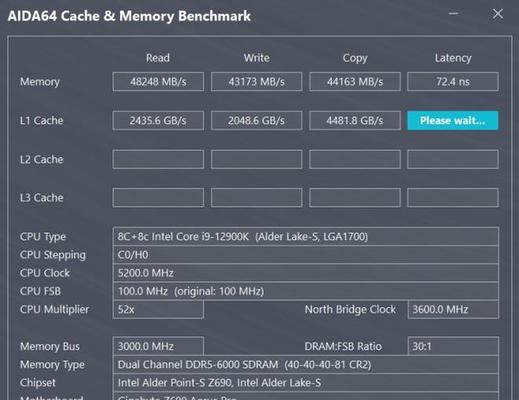Click the L1 Cache Write 2048.6 GB/s field
The width and height of the screenshot is (519, 400).
pyautogui.click(x=257, y=120)
